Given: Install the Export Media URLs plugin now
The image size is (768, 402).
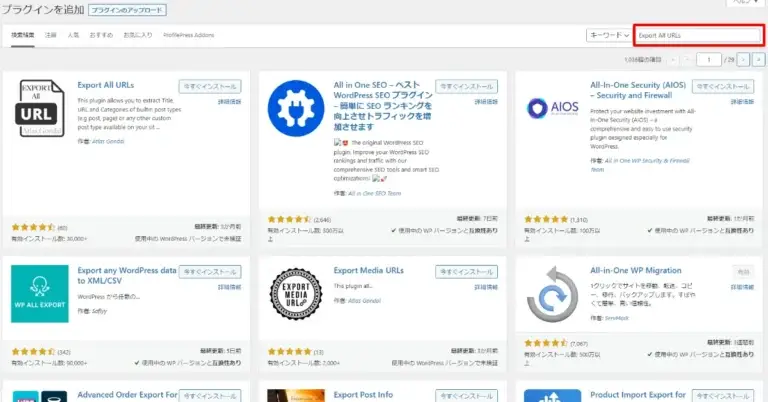Looking at the screenshot, I should click(466, 271).
